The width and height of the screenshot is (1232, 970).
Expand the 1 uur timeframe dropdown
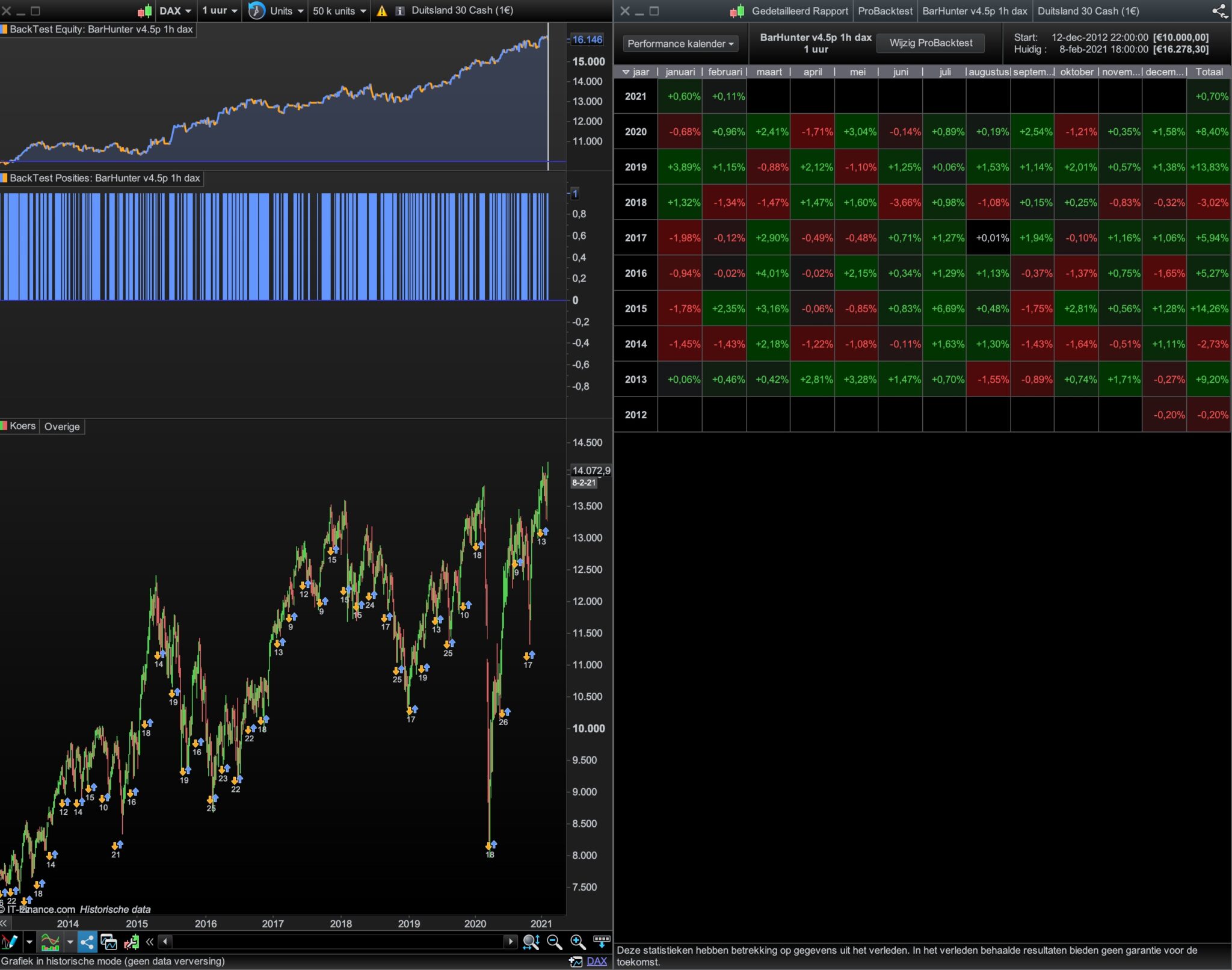tap(220, 11)
